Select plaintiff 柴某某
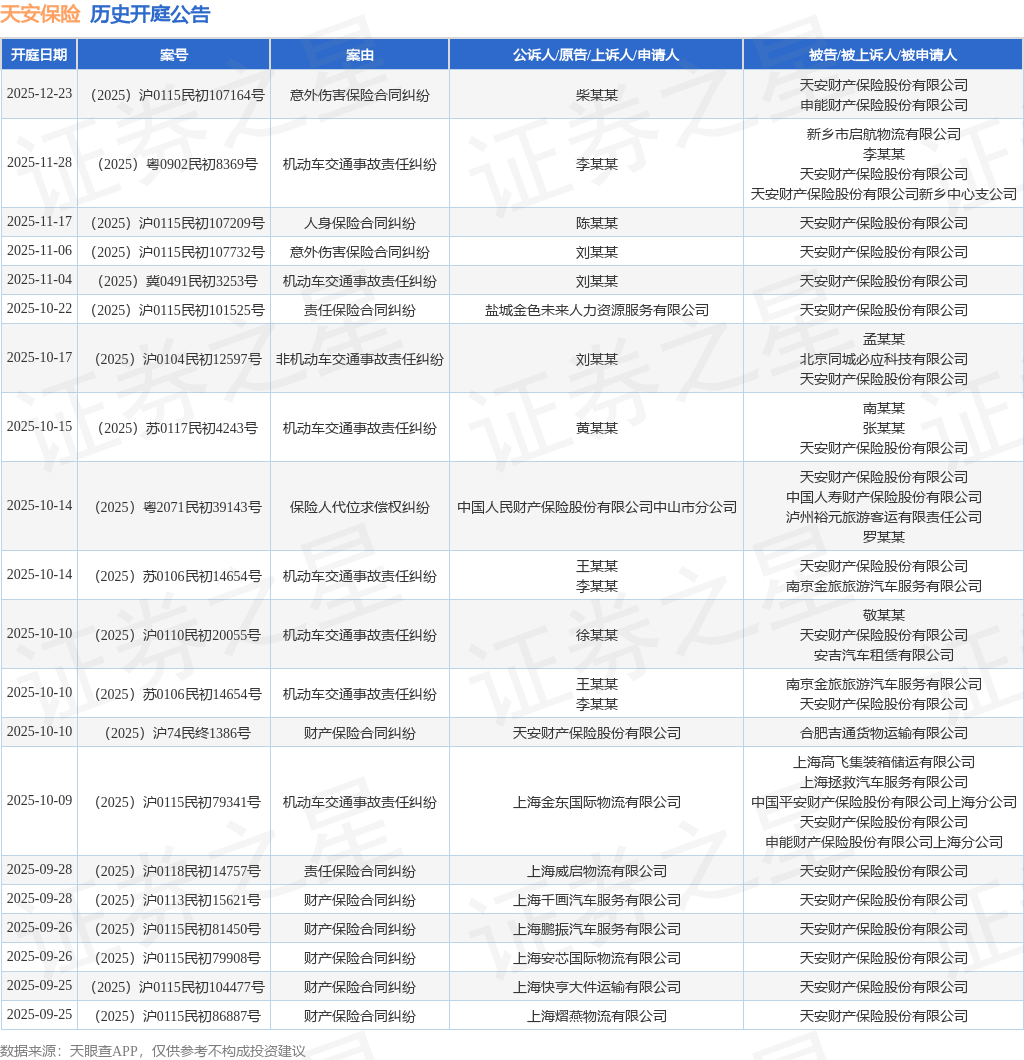This screenshot has width=1024, height=1060. pos(596,95)
